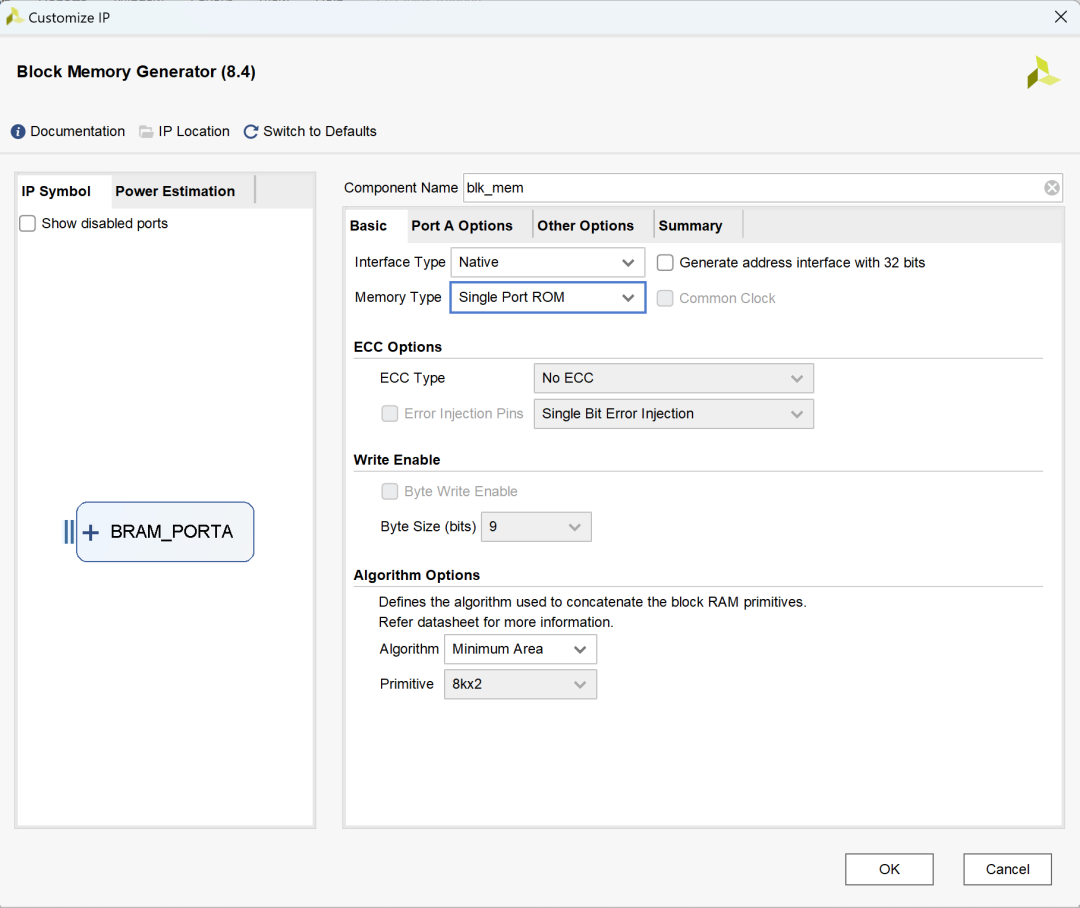This screenshot has width=1080, height=908.
Task: Click the Switch to Defaults refresh icon
Action: tap(251, 132)
